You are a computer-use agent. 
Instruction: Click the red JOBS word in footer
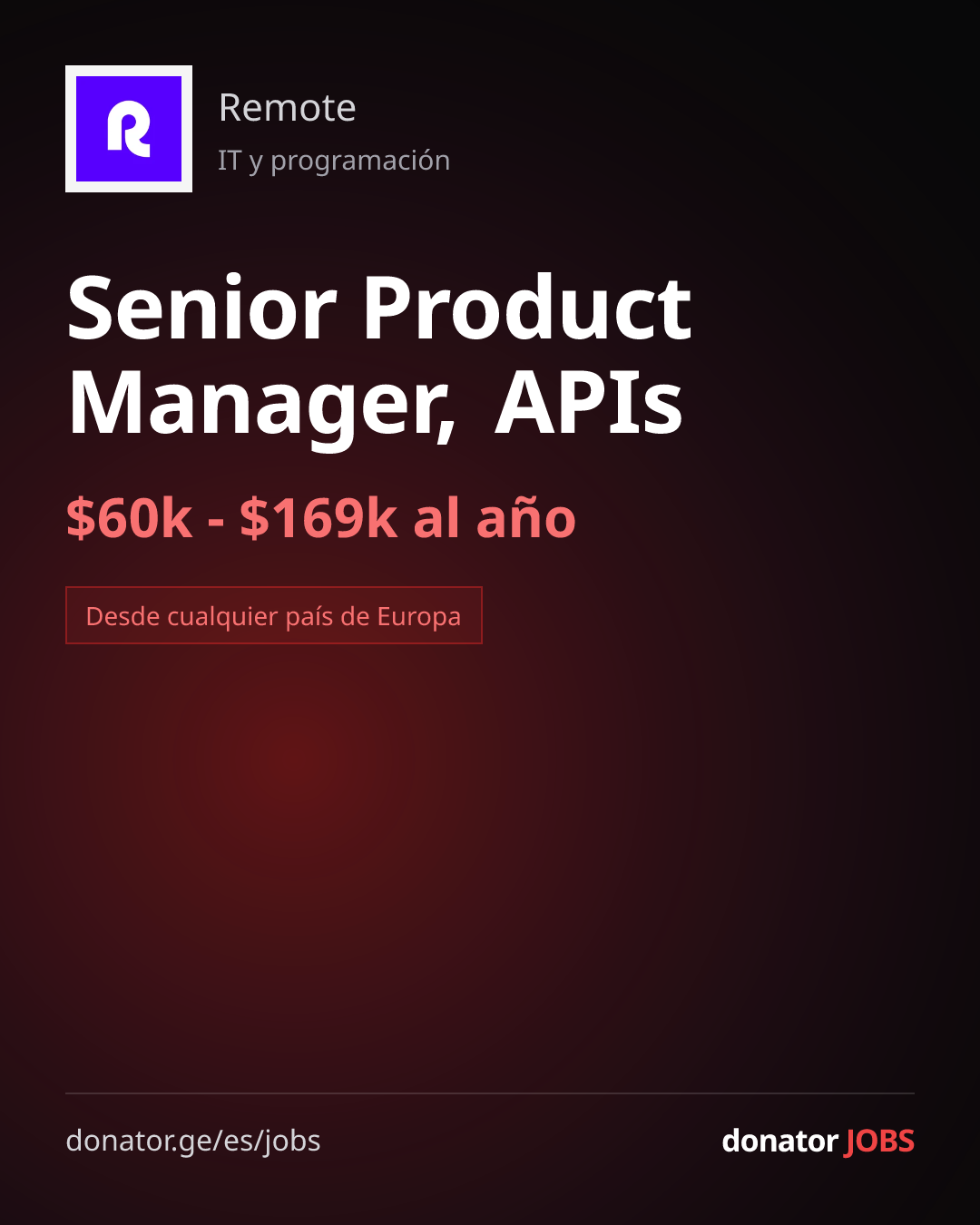tap(879, 1141)
